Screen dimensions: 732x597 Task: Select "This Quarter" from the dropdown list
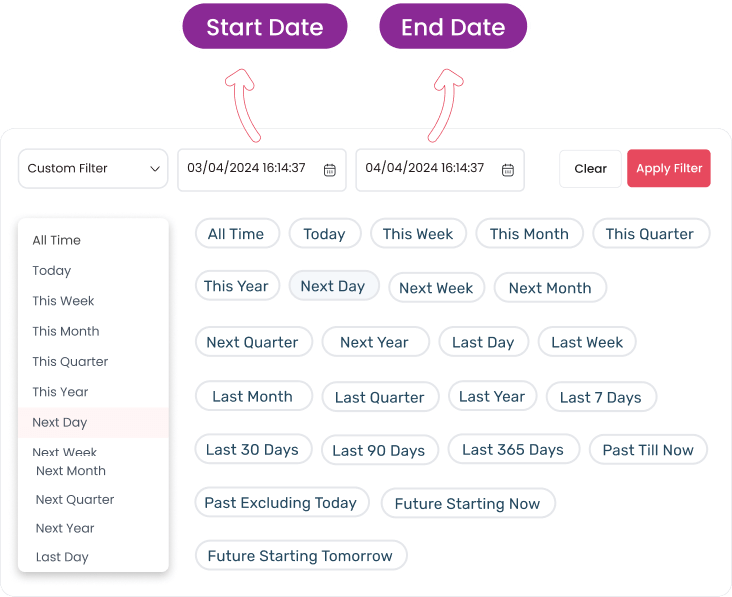(70, 362)
